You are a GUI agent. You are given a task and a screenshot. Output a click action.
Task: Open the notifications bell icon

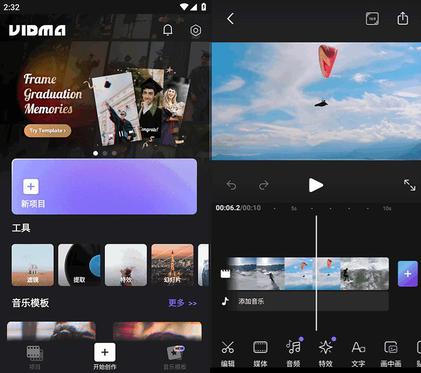[168, 30]
